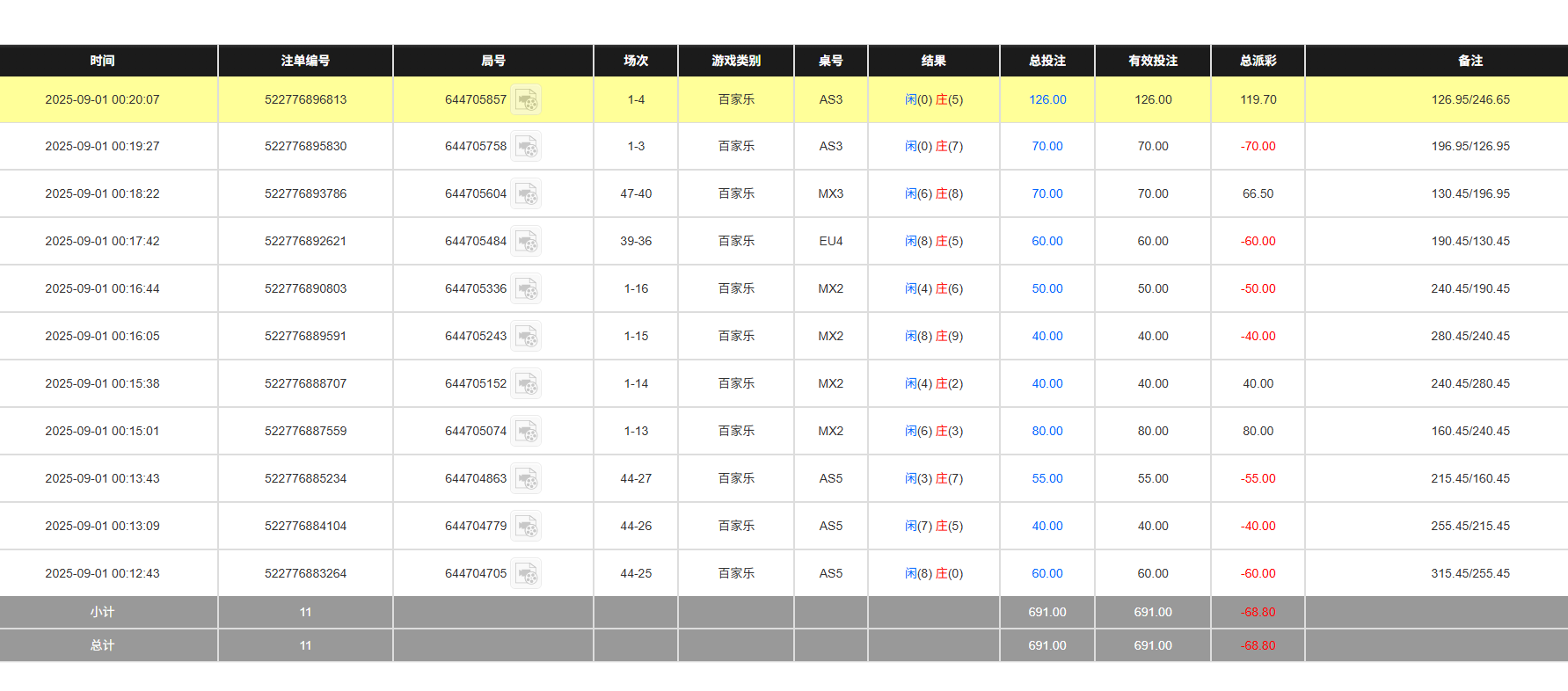Select bet number 522776896813 cell
The height and width of the screenshot is (691, 1568).
point(305,100)
